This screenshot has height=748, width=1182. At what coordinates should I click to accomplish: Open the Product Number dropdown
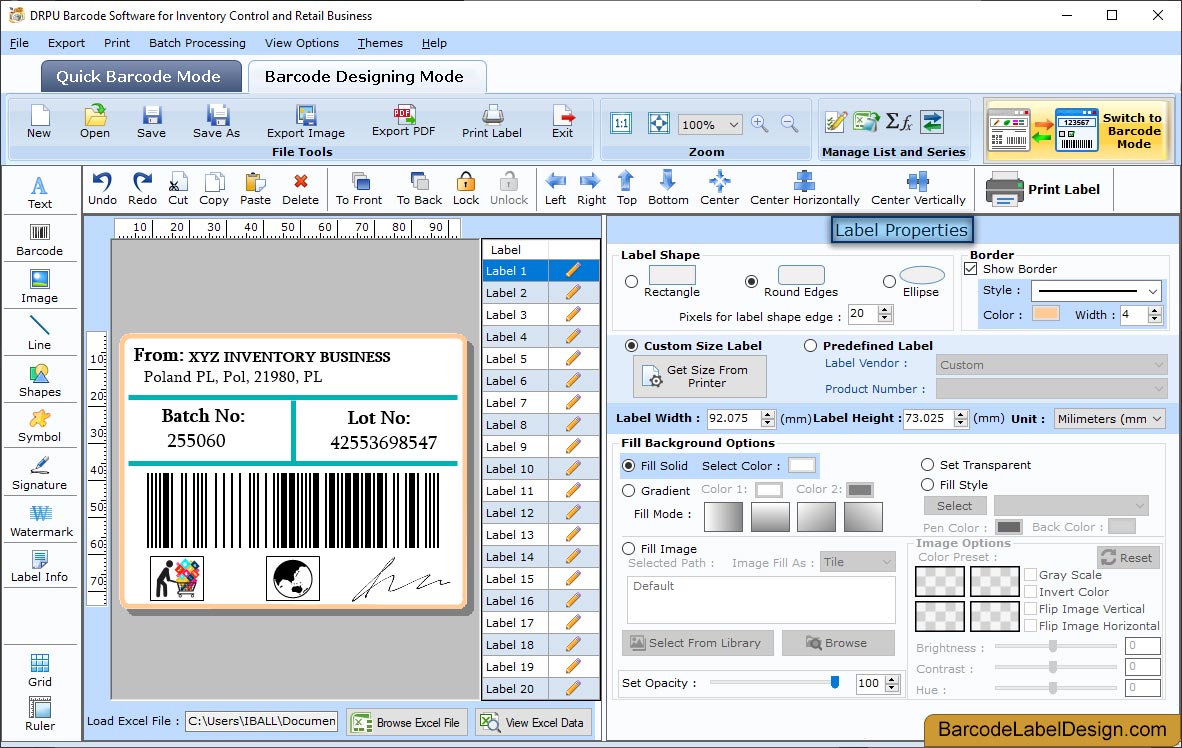tap(1052, 388)
